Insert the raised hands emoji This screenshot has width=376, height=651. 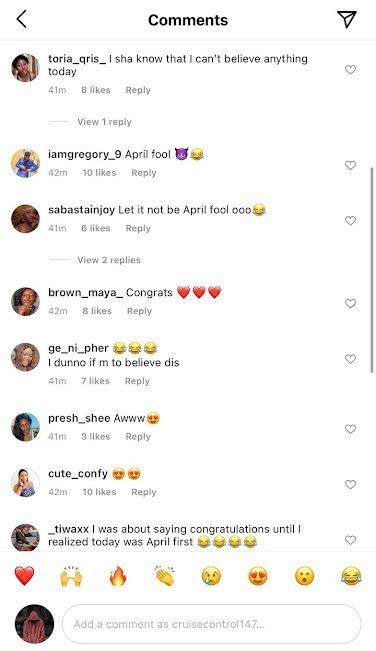click(71, 576)
